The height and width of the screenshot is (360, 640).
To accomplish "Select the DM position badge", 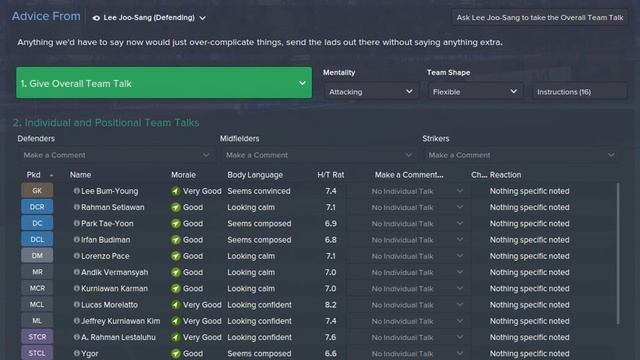I will click(37, 256).
